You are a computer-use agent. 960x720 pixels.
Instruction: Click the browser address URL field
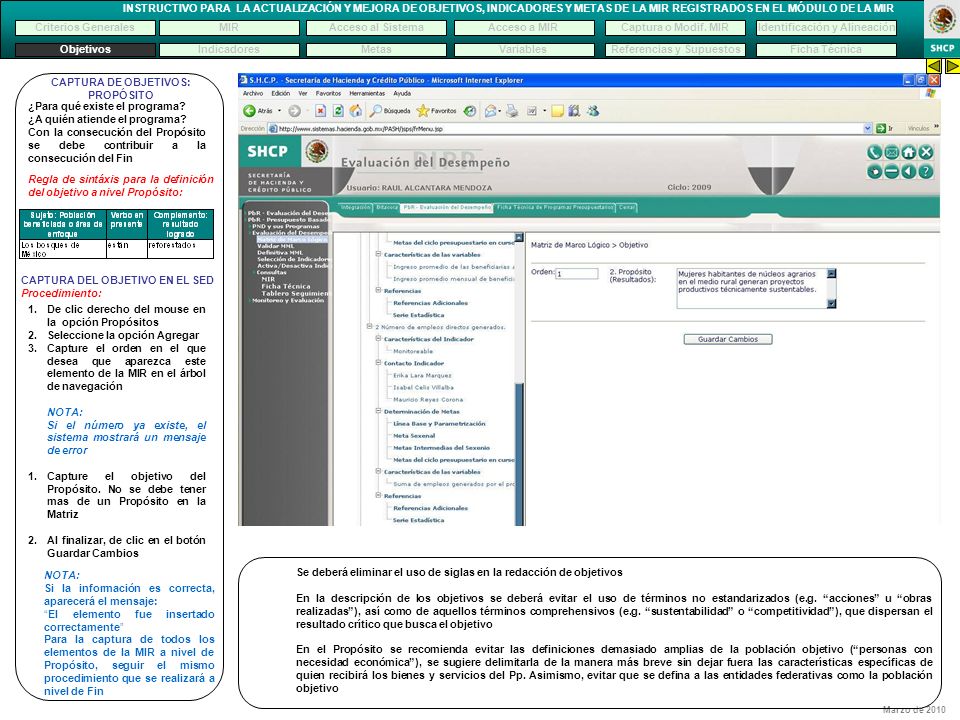tap(569, 129)
